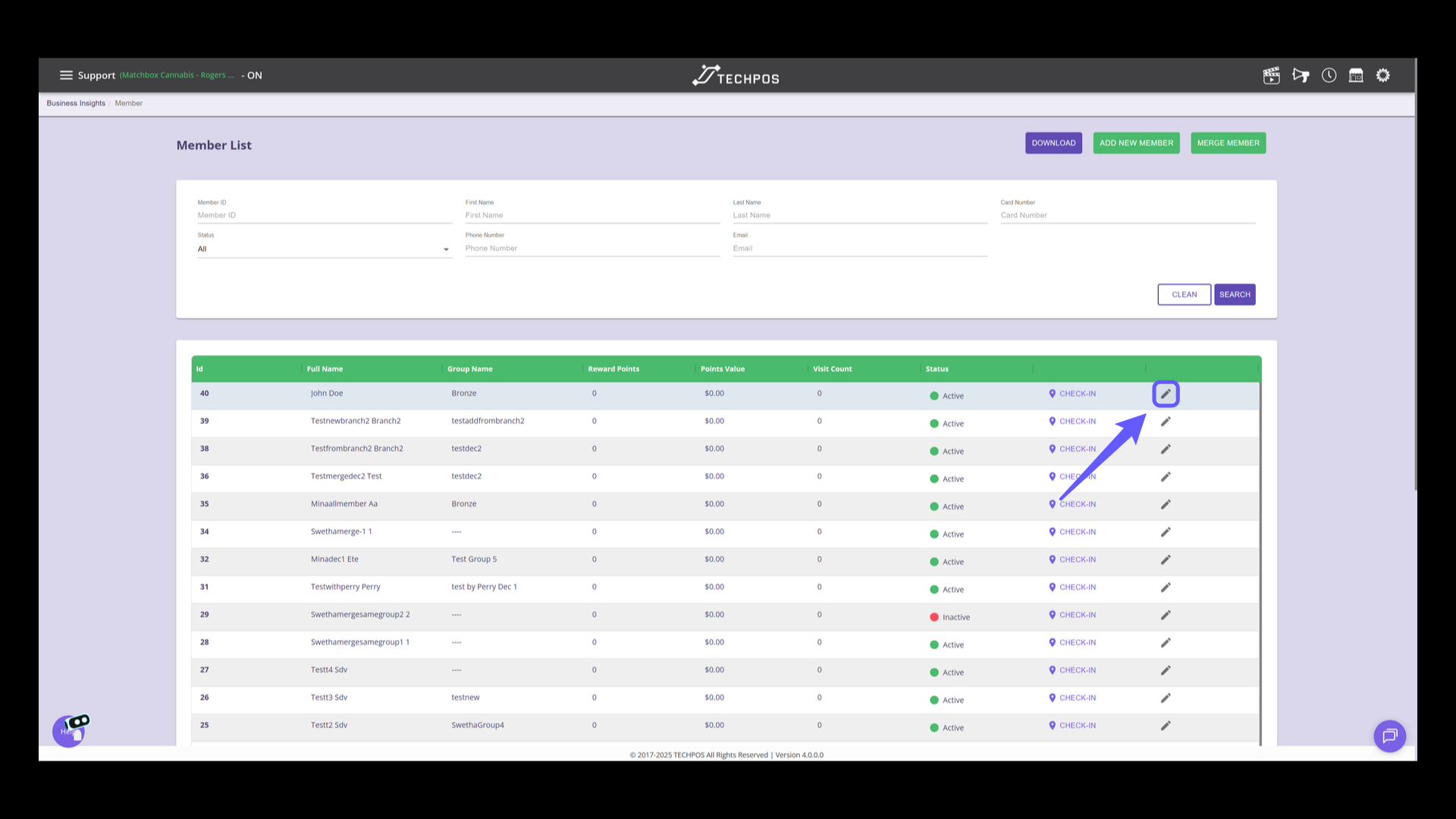Click the video clapperboard icon in header

pos(1271,75)
